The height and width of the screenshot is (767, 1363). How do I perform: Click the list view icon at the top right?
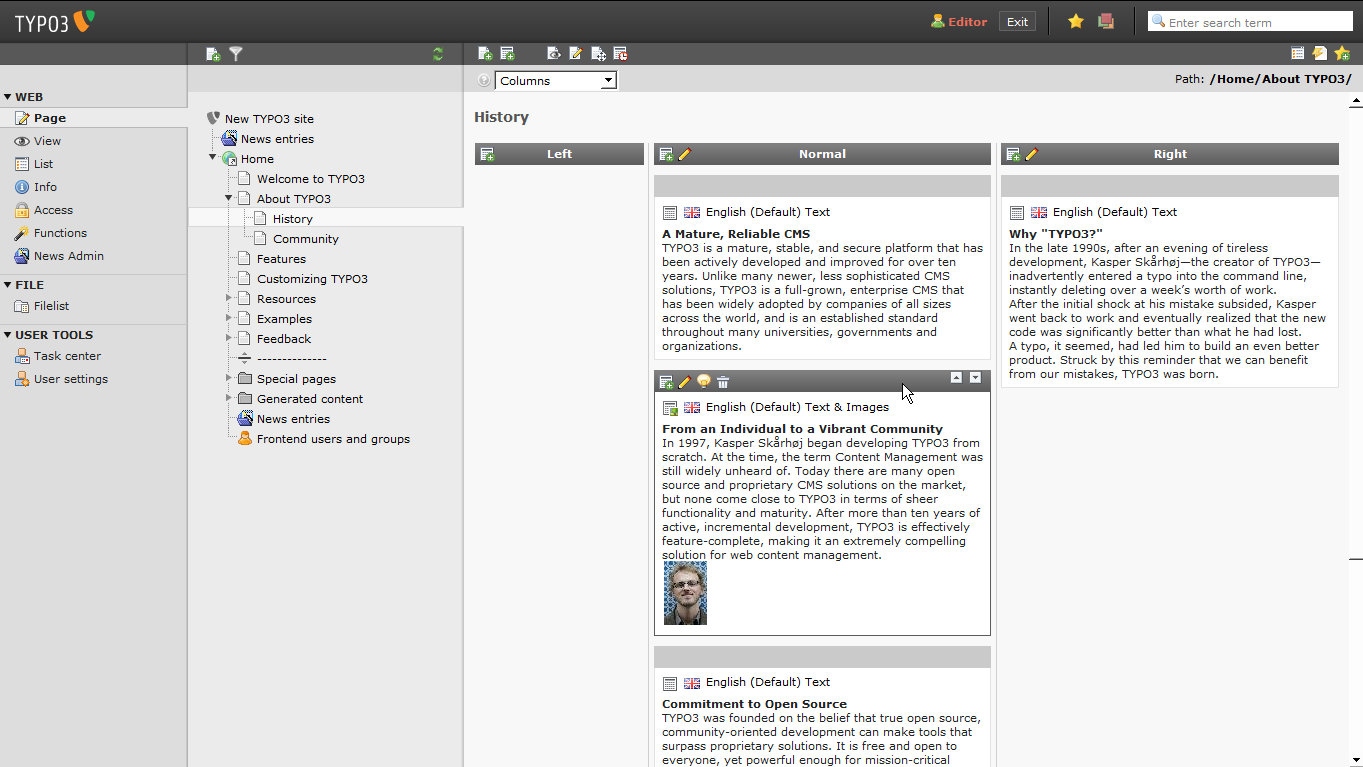pyautogui.click(x=1298, y=54)
